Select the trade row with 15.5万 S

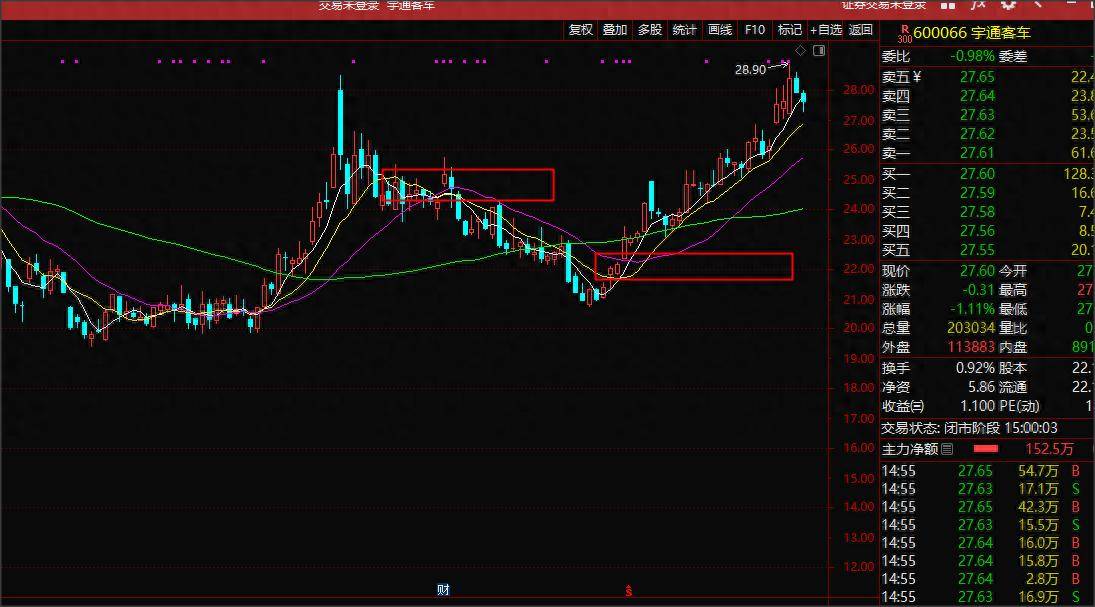point(987,525)
